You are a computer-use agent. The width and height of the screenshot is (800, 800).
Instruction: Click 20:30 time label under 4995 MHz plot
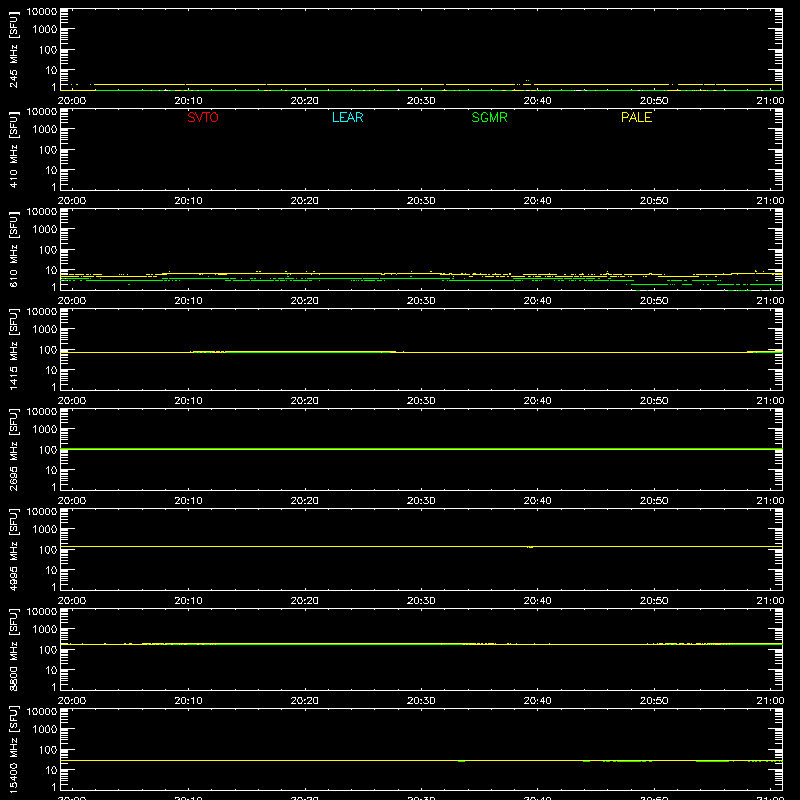click(x=421, y=601)
